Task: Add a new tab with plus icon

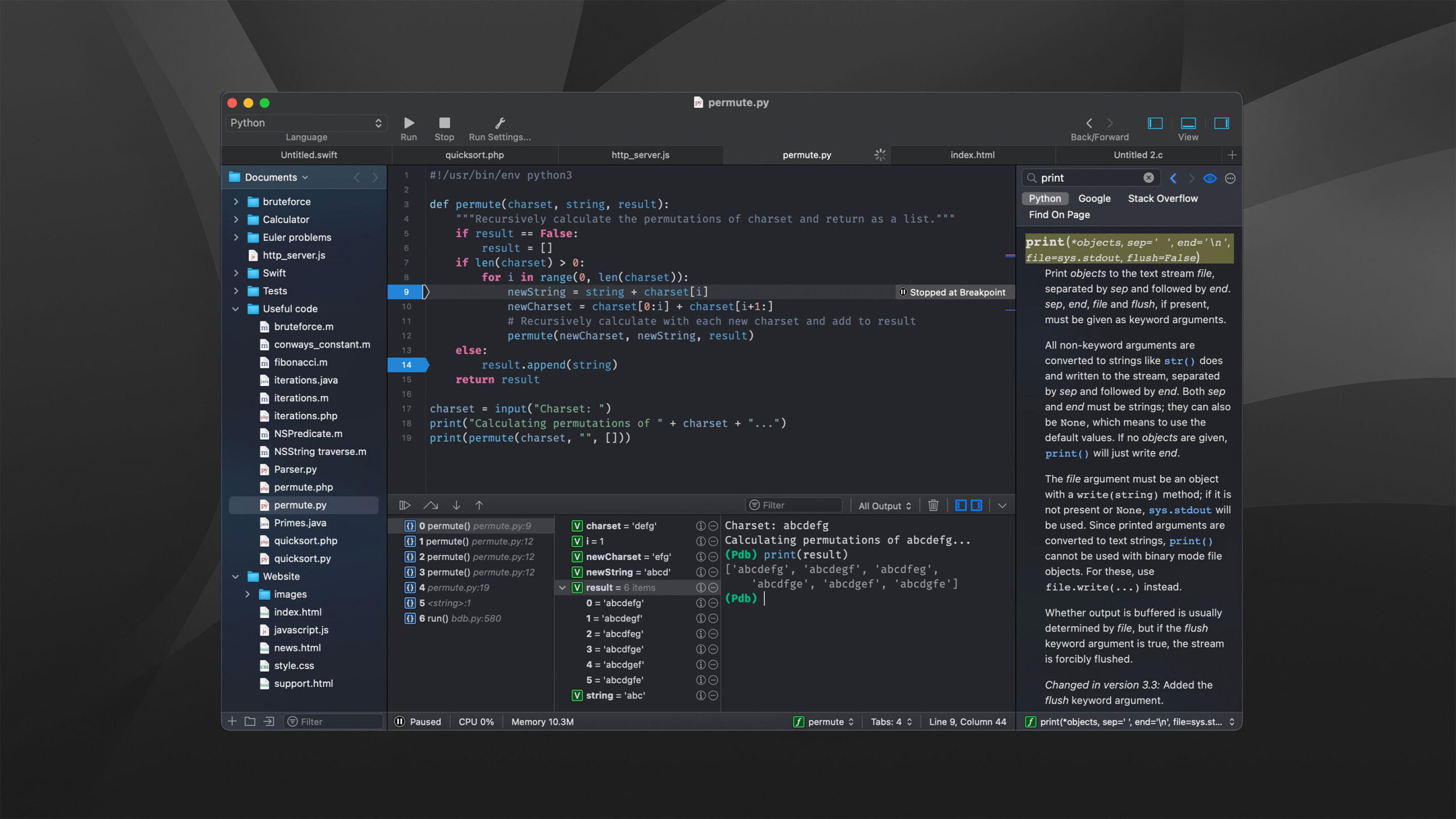Action: 1231,155
